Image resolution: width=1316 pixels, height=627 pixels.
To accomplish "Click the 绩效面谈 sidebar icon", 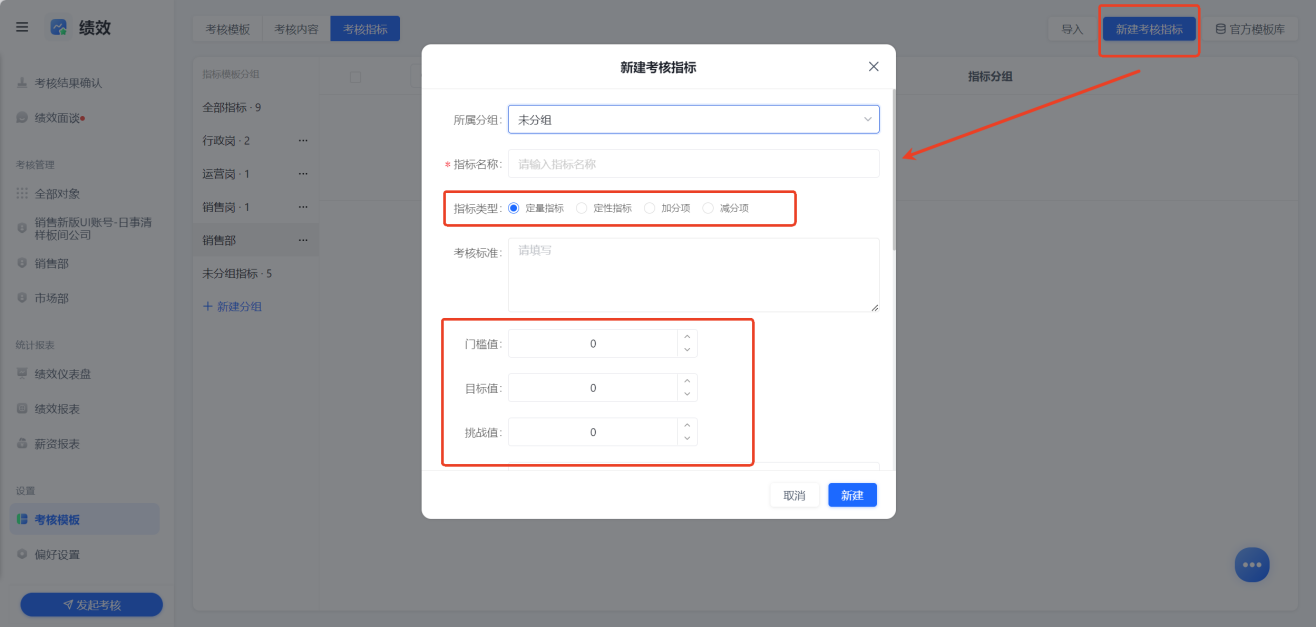I will [x=22, y=118].
